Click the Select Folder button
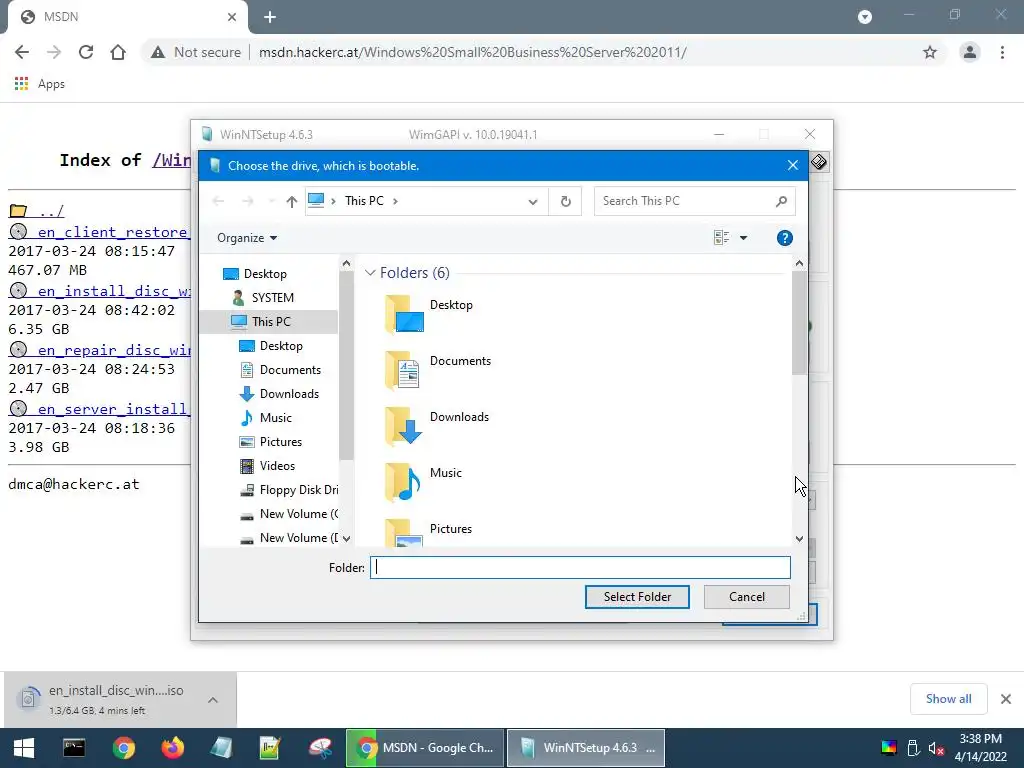 coord(637,597)
